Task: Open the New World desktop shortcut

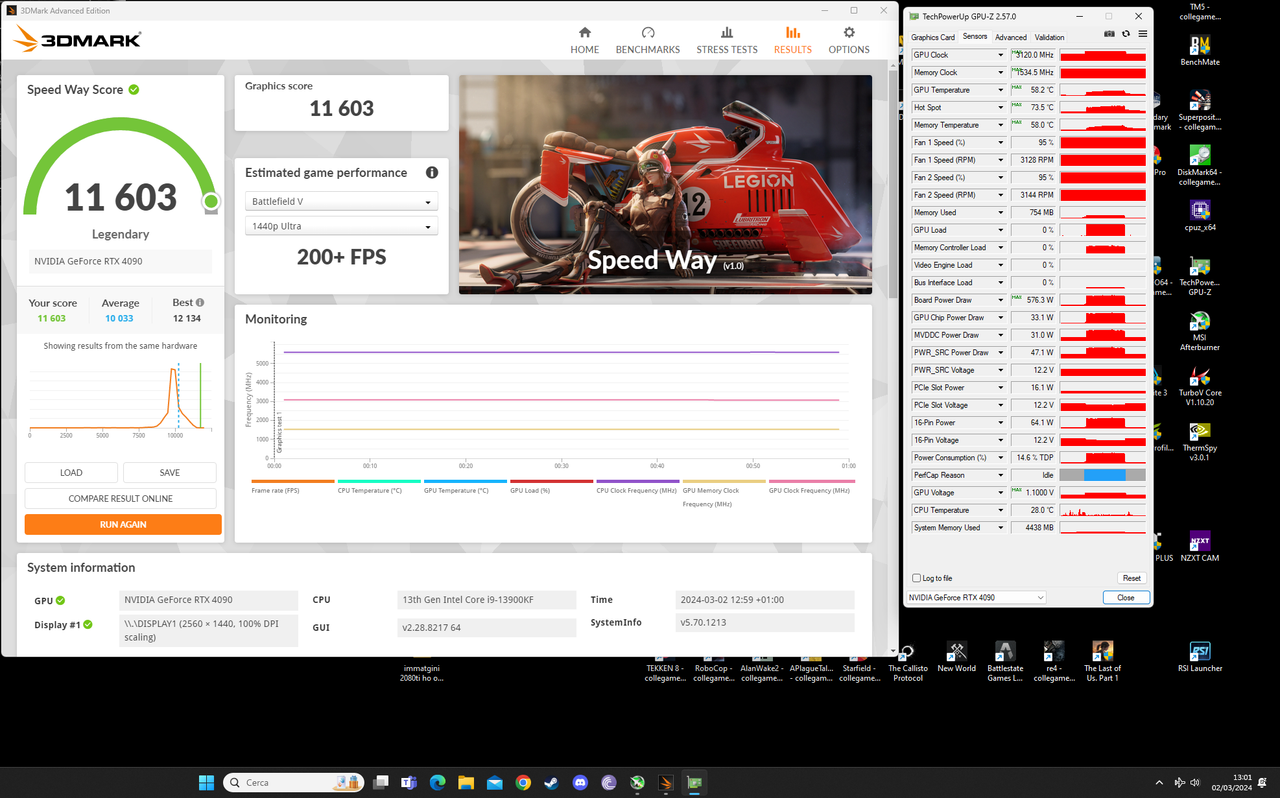Action: (x=956, y=657)
